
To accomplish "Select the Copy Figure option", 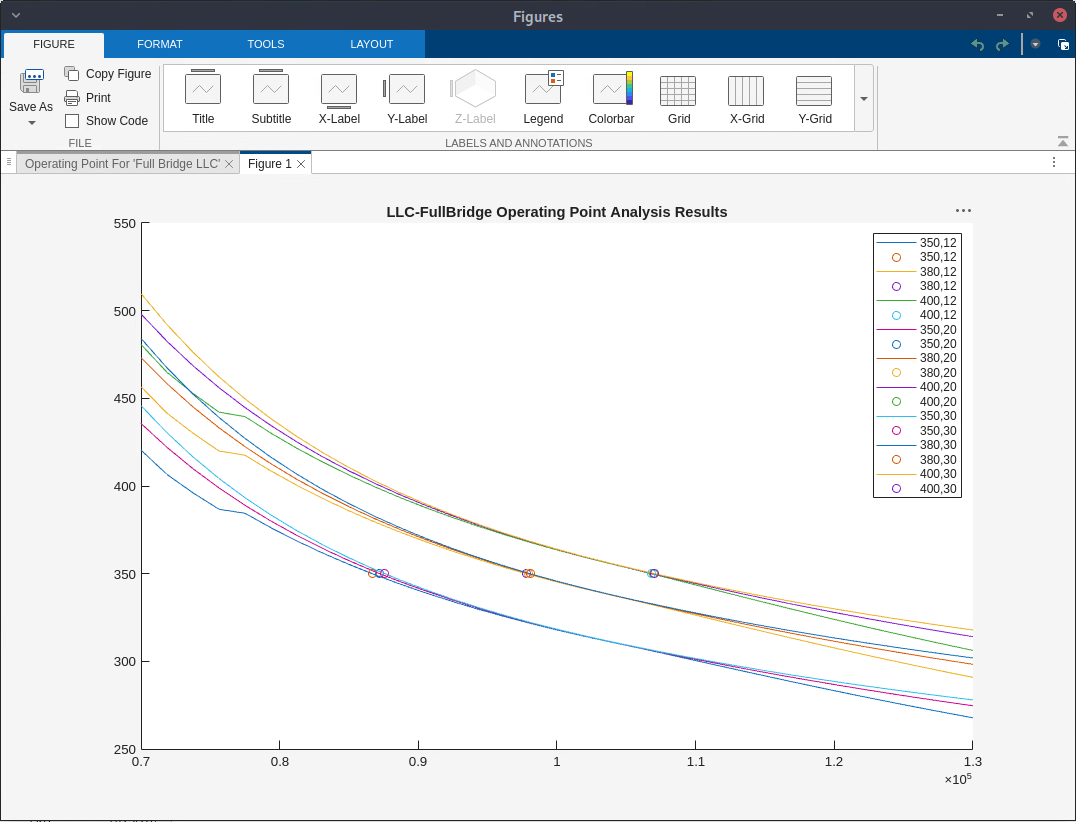I will (x=108, y=73).
